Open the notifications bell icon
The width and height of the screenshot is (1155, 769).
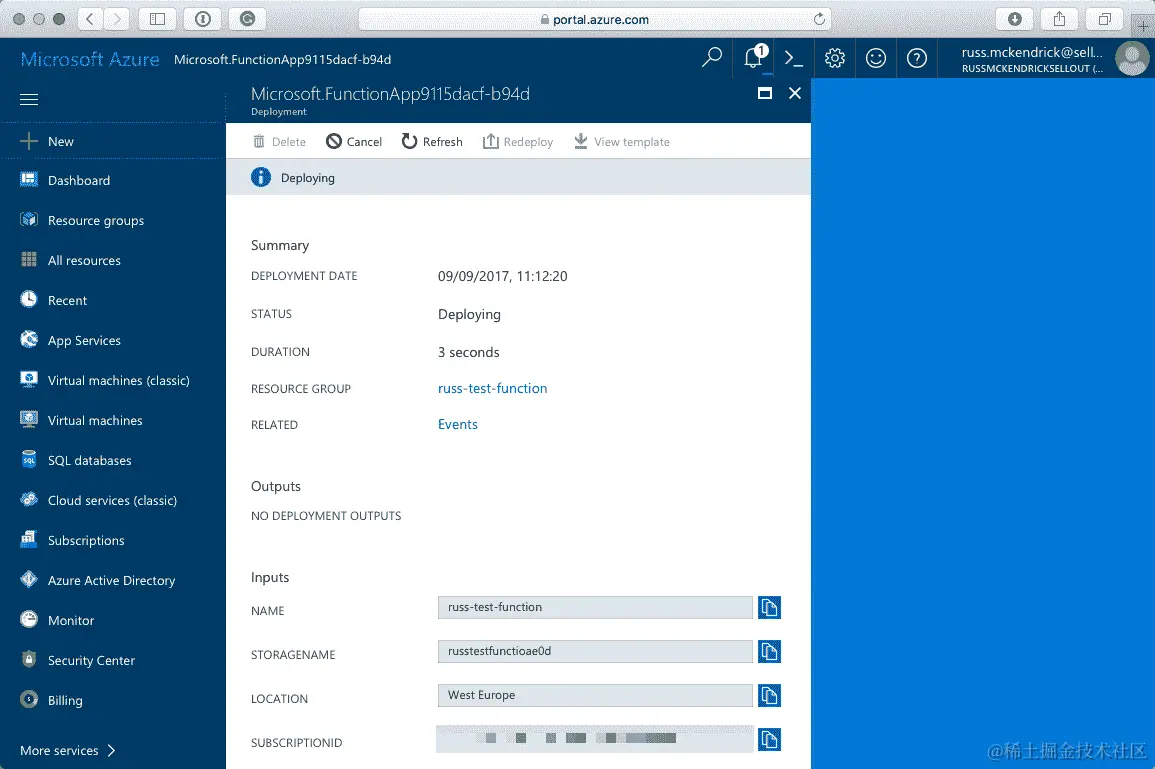pyautogui.click(x=754, y=57)
